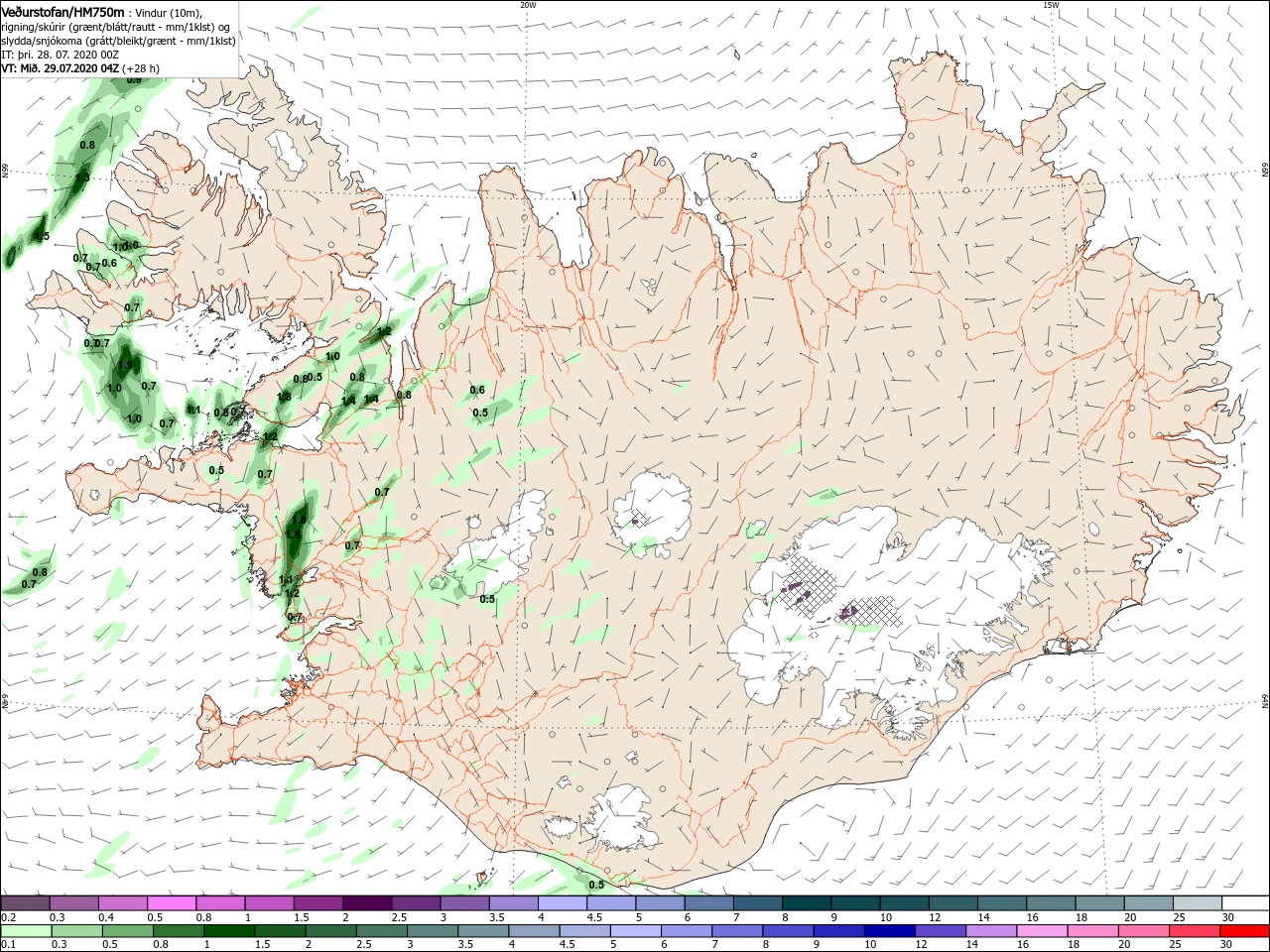Click the 0.1 label in the lower legend

point(8,946)
